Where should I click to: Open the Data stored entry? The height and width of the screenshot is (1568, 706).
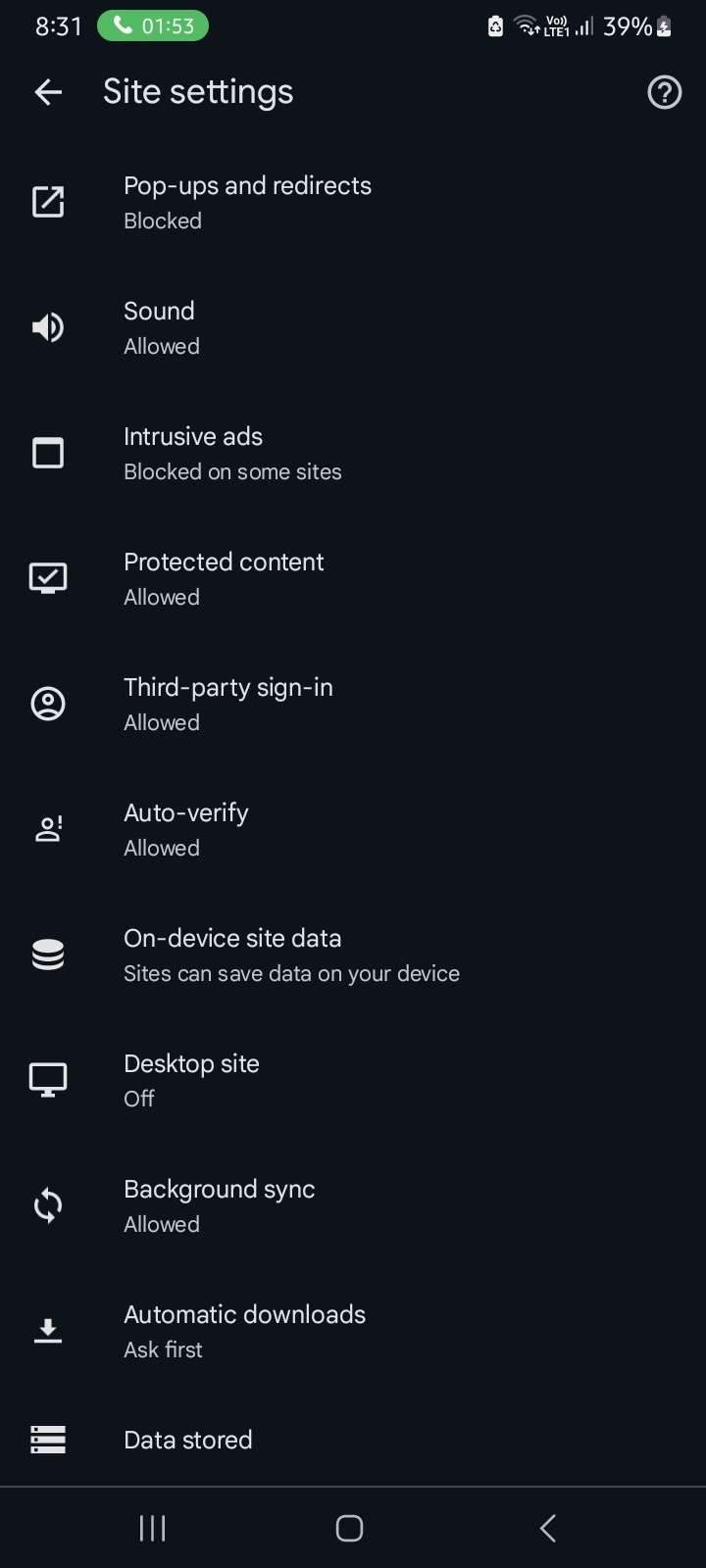click(x=188, y=1440)
